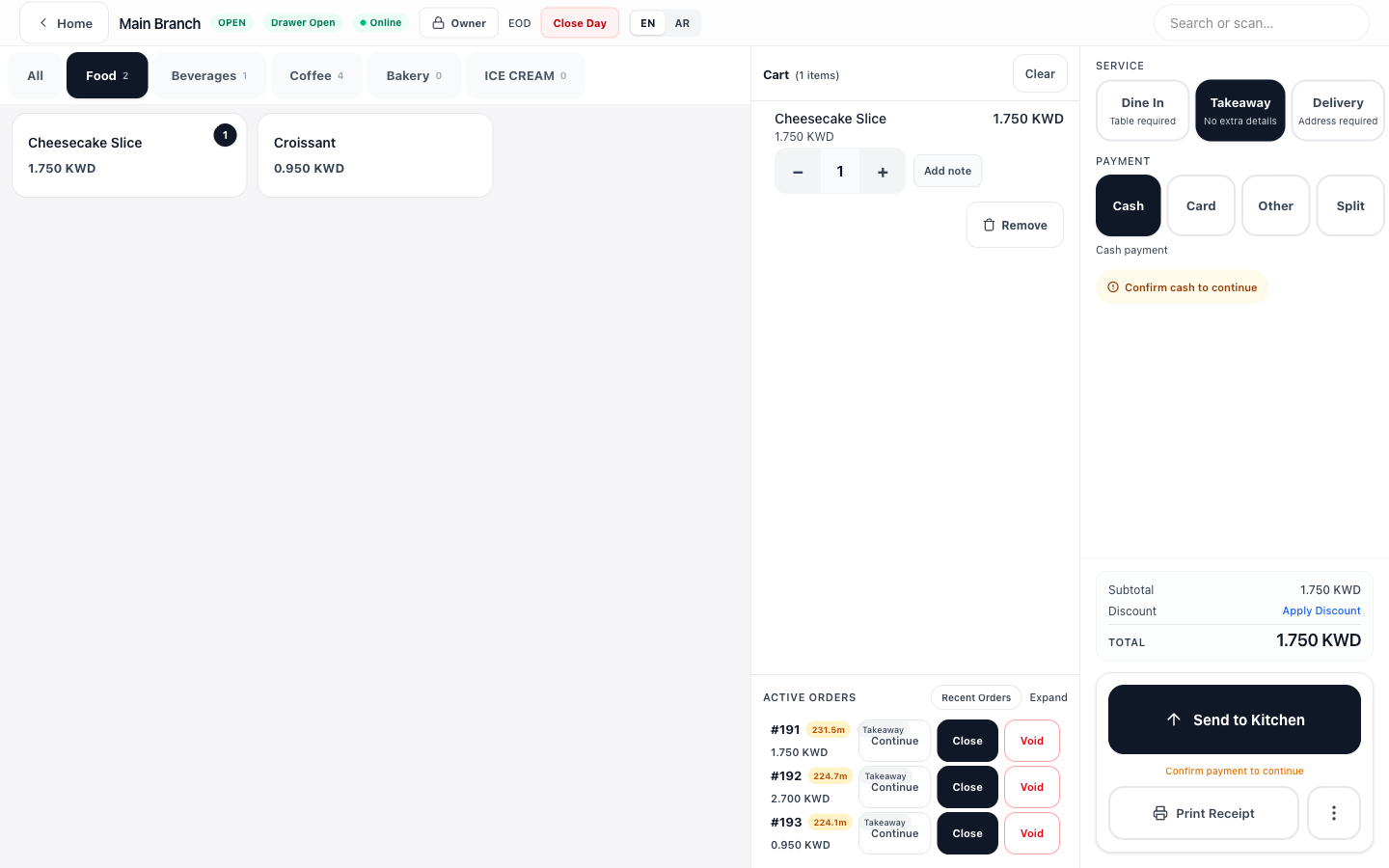Click the lock icon on the Owner button

click(x=438, y=22)
